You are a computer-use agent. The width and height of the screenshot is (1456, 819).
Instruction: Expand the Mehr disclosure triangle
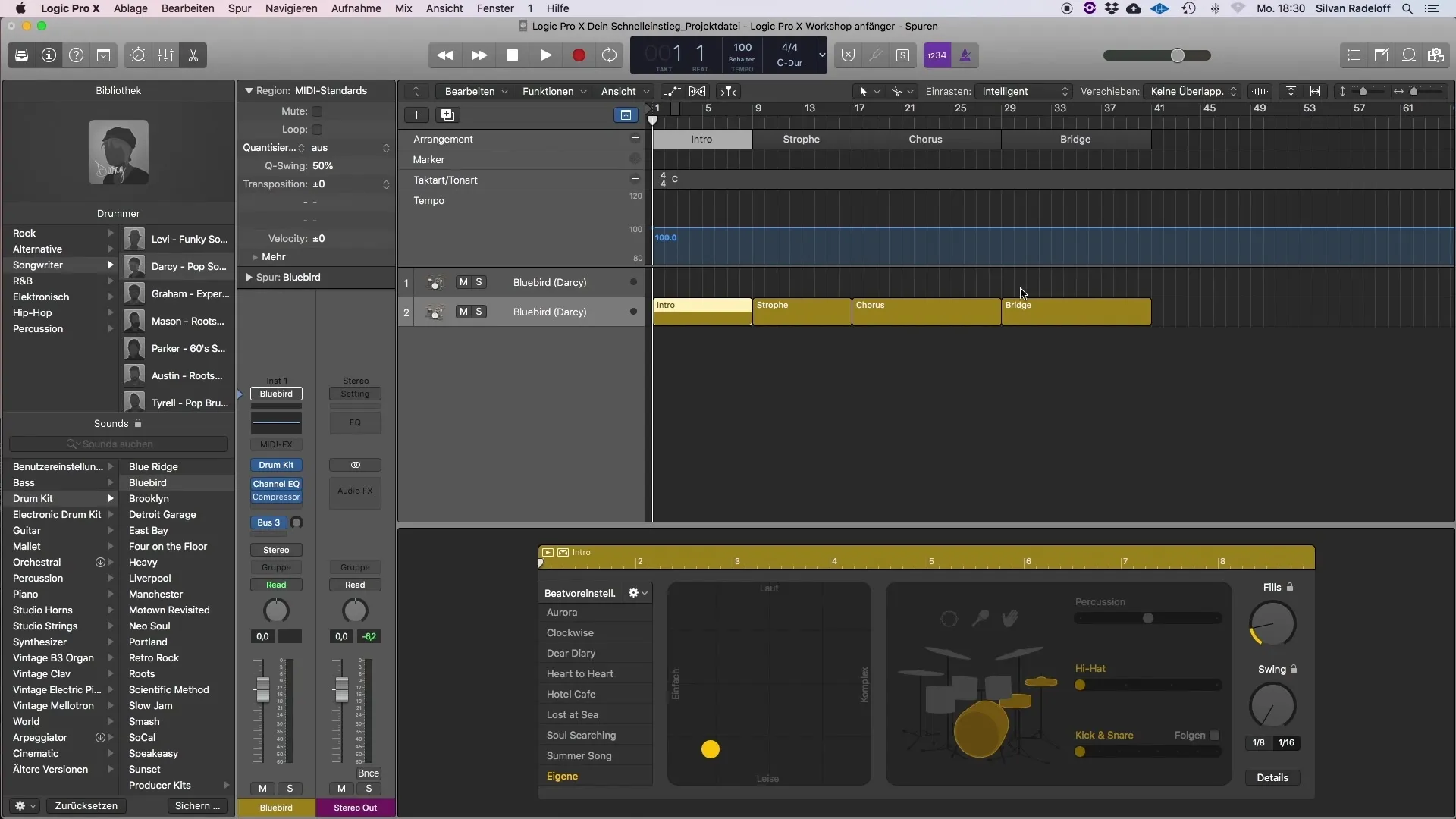point(255,257)
